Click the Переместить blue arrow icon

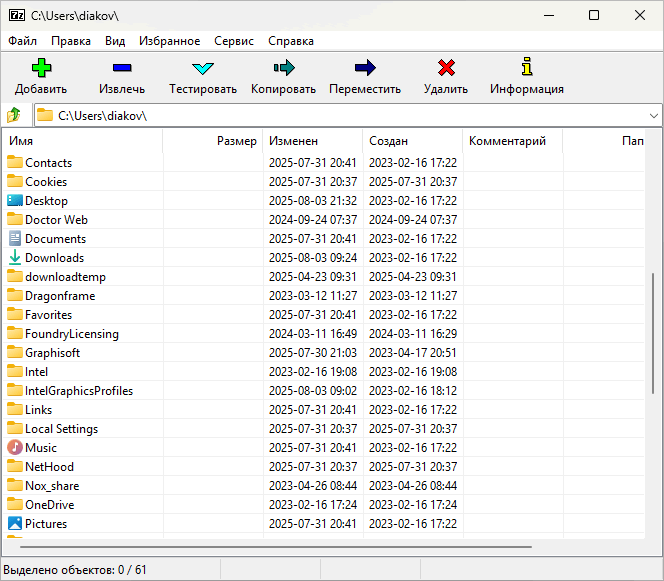(365, 68)
